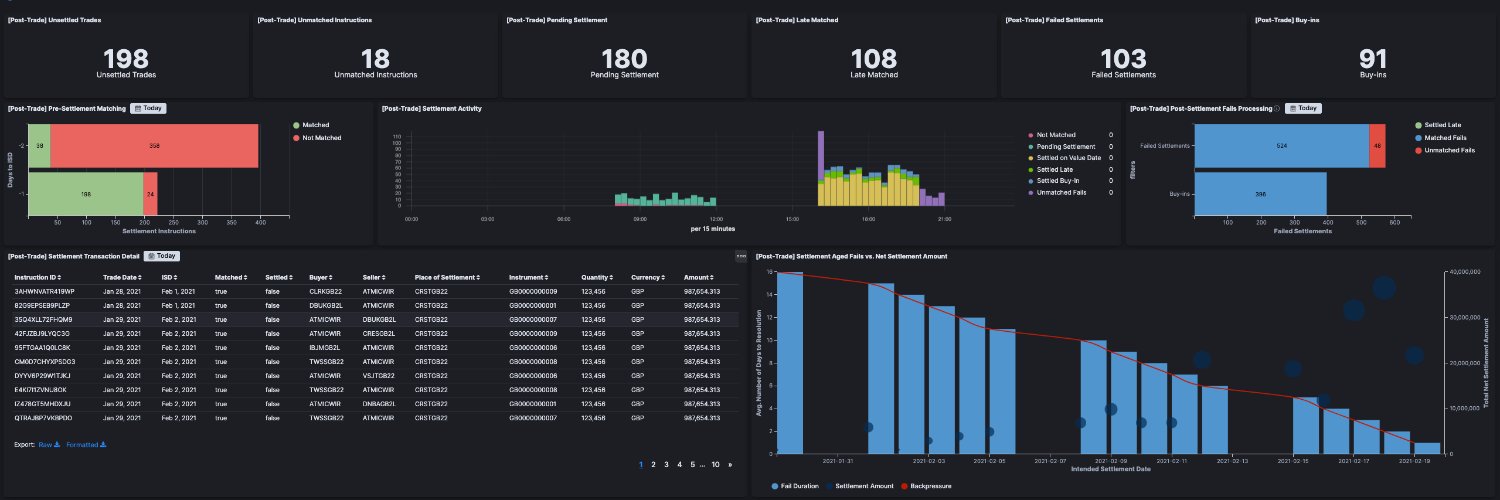Image resolution: width=1500 pixels, height=500 pixels.
Task: Click the info icon beside Post-Settlement Fails Processing
Action: [x=1279, y=108]
